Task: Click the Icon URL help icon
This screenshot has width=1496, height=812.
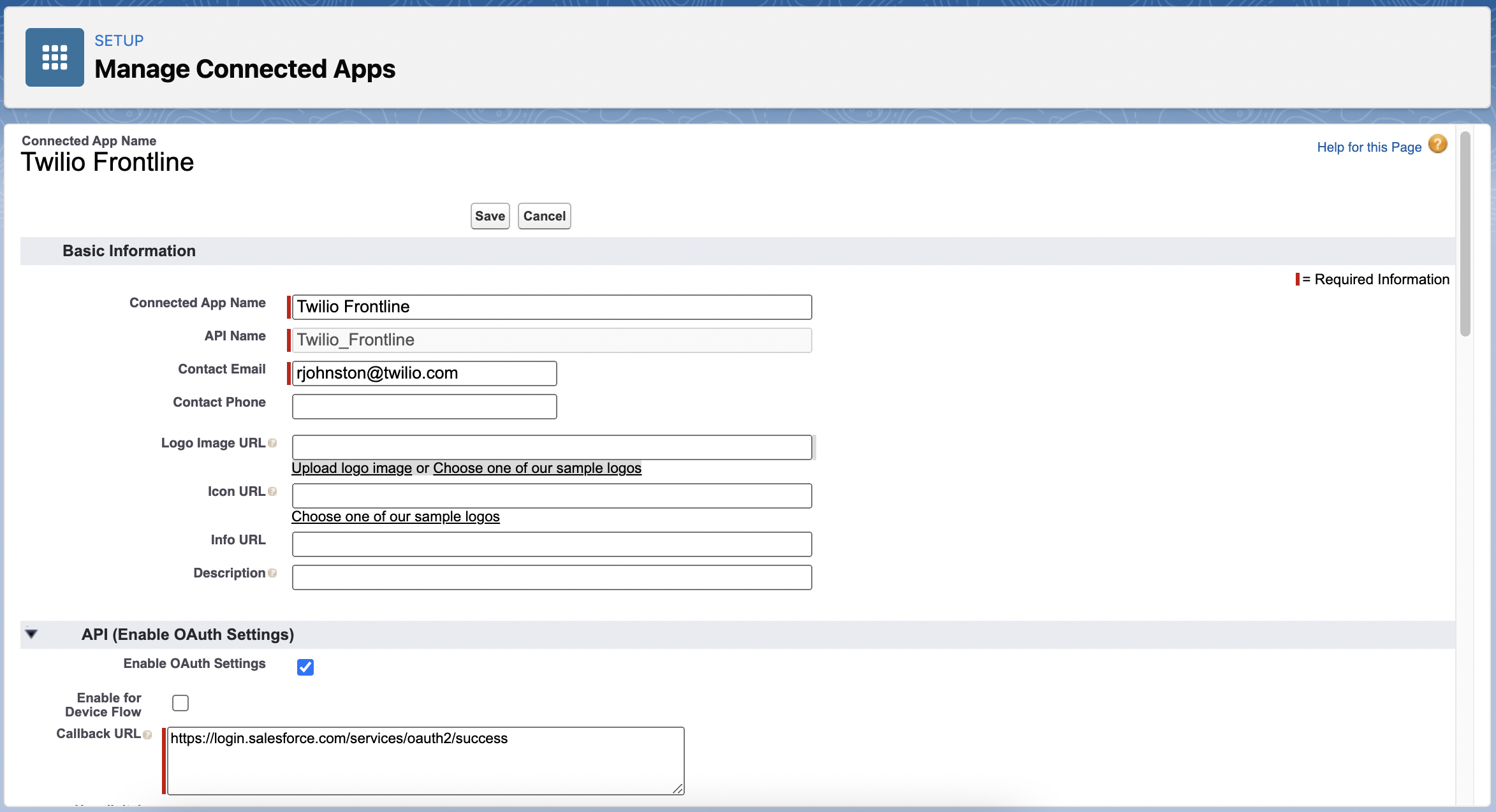Action: coord(273,491)
